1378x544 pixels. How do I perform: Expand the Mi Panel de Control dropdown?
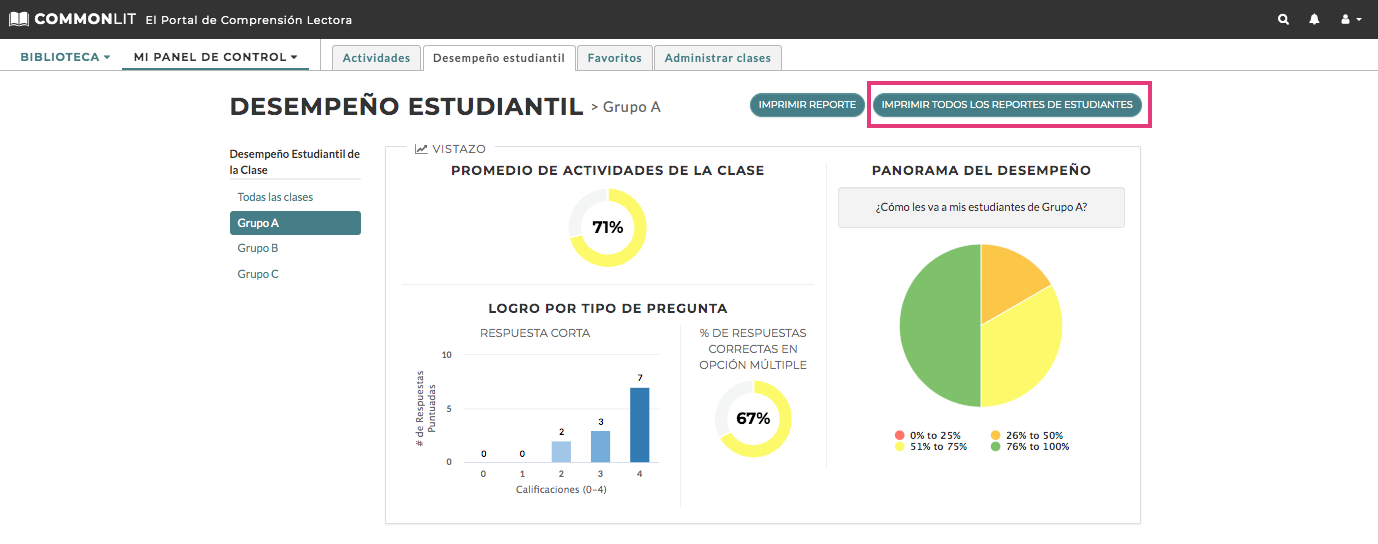click(x=215, y=57)
